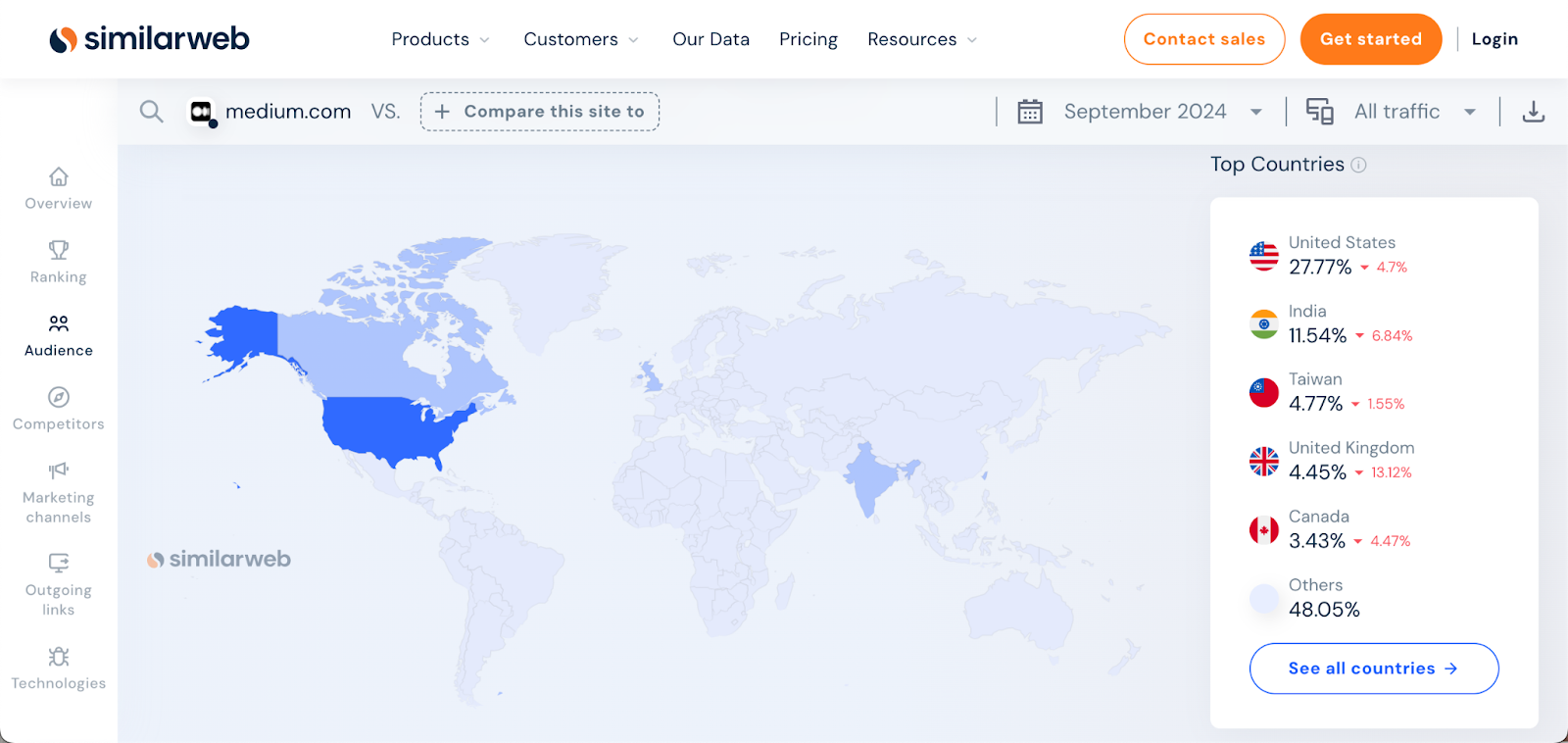Click the Get started button

(1371, 39)
